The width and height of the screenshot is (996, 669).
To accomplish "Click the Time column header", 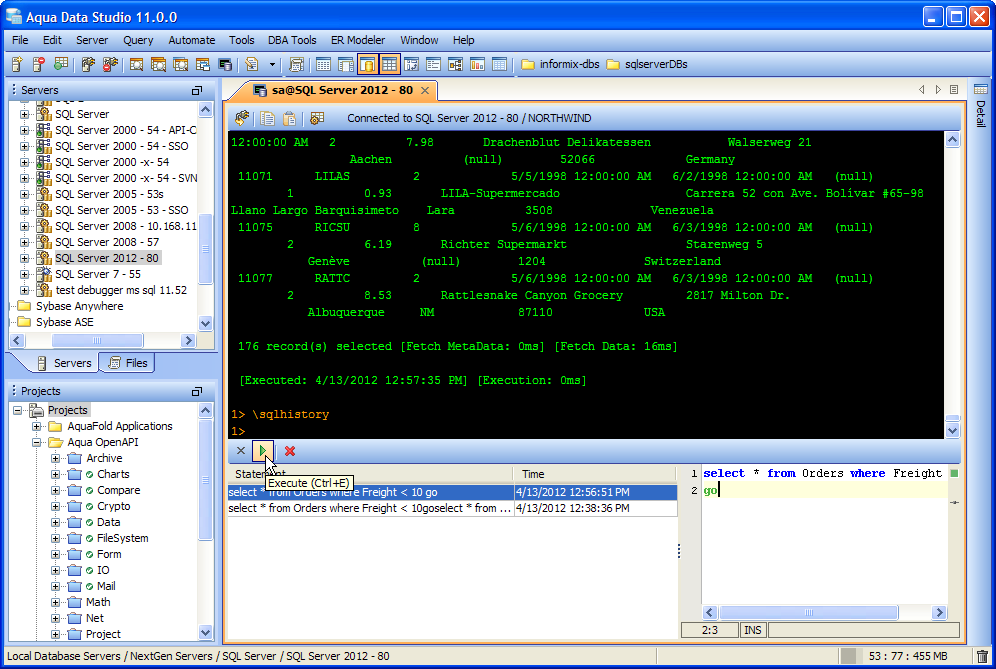I will pyautogui.click(x=595, y=474).
